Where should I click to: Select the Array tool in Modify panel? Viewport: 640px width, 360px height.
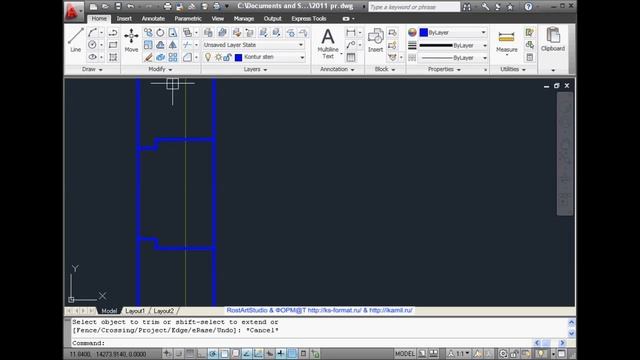click(x=173, y=57)
